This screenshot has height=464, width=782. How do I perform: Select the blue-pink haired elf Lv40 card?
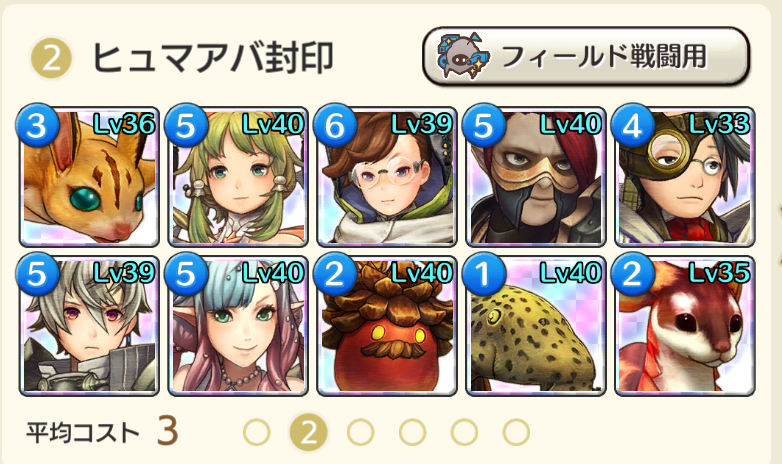click(x=238, y=326)
